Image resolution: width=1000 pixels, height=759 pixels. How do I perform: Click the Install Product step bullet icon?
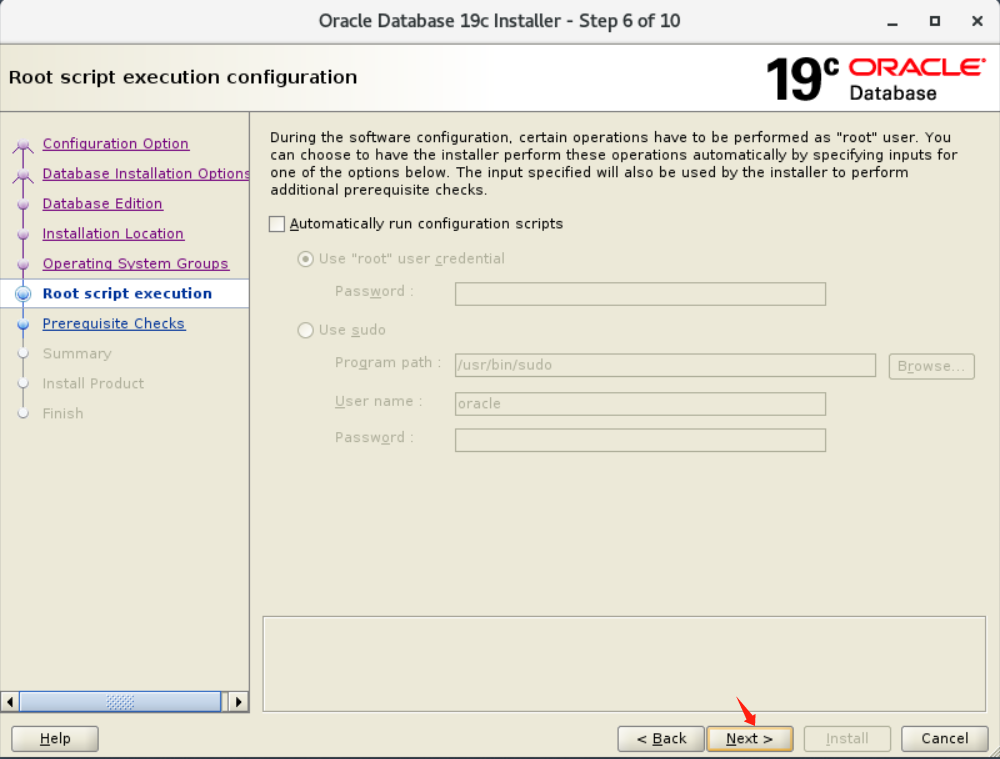[23, 383]
